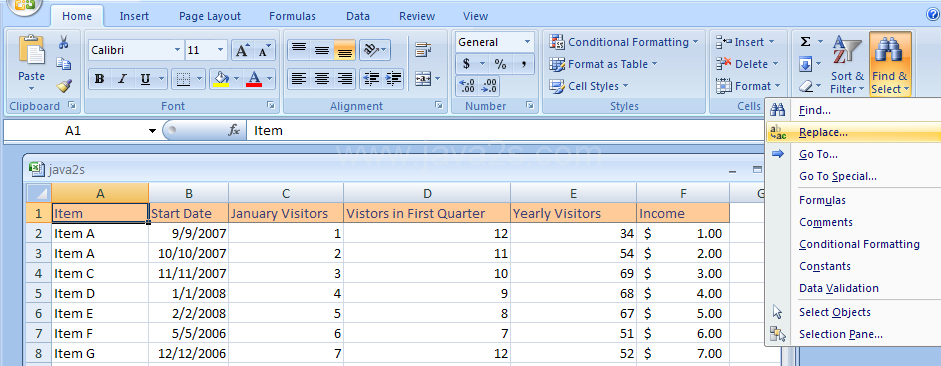
Task: Apply comma style
Action: 523,64
